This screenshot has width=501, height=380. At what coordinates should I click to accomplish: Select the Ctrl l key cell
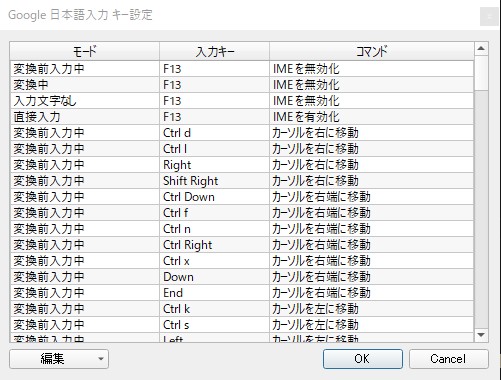pyautogui.click(x=214, y=149)
